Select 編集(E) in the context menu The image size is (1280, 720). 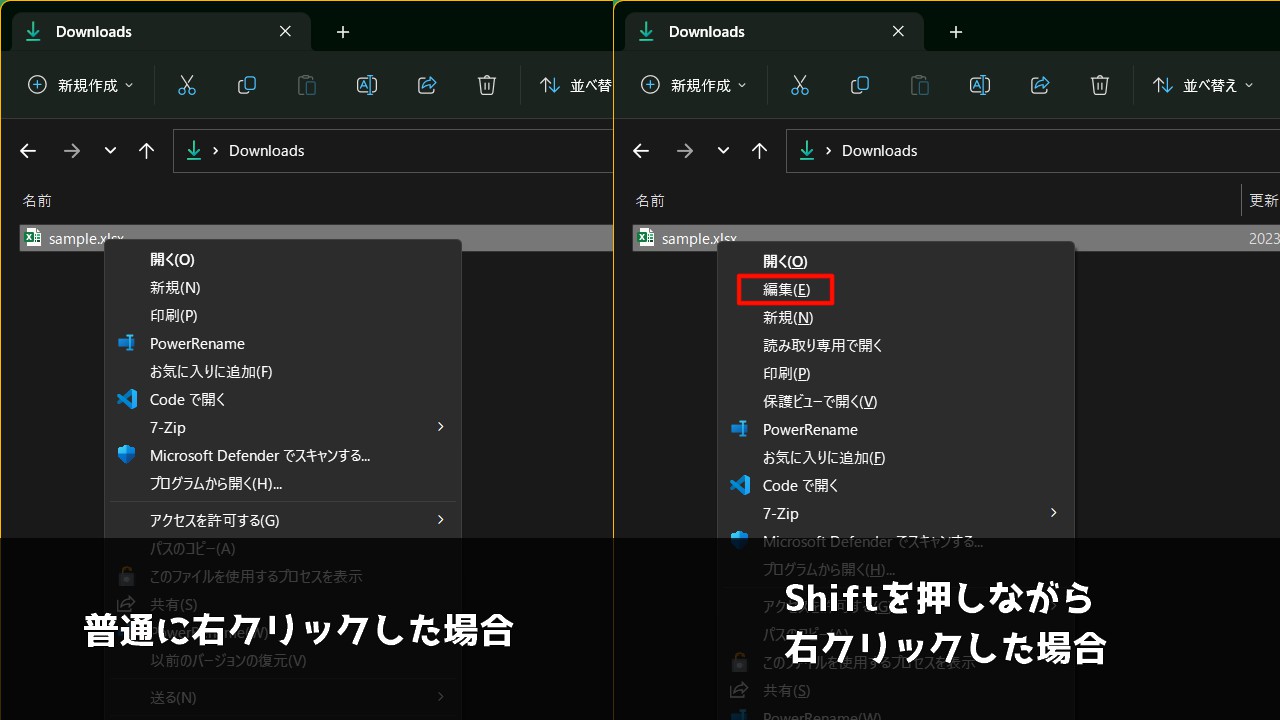pos(786,289)
